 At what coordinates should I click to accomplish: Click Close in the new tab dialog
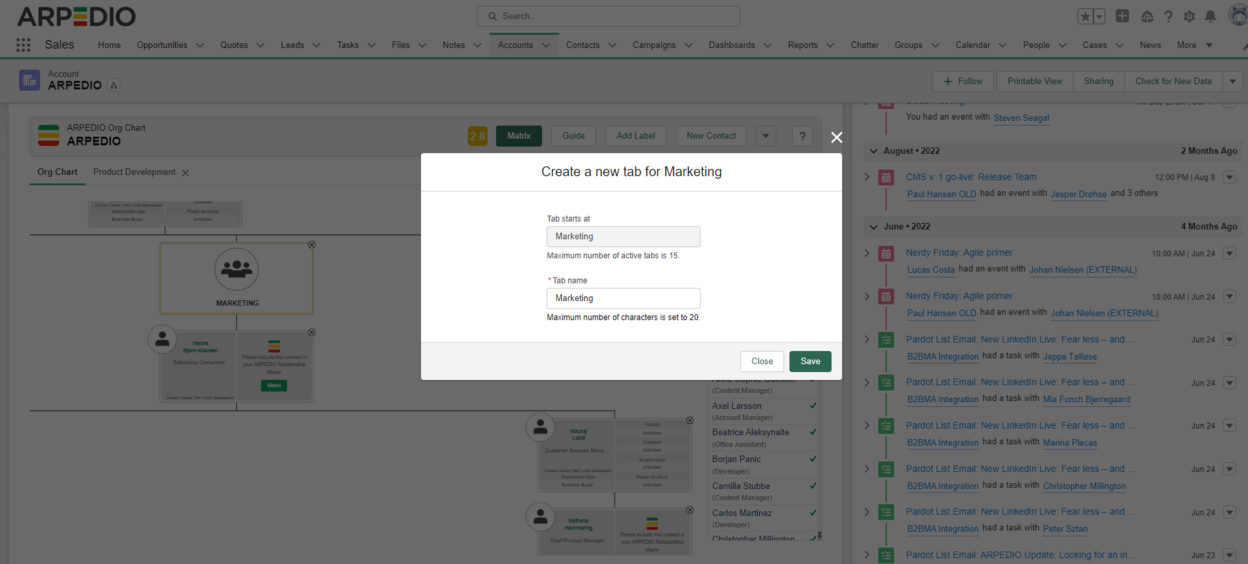pos(762,361)
